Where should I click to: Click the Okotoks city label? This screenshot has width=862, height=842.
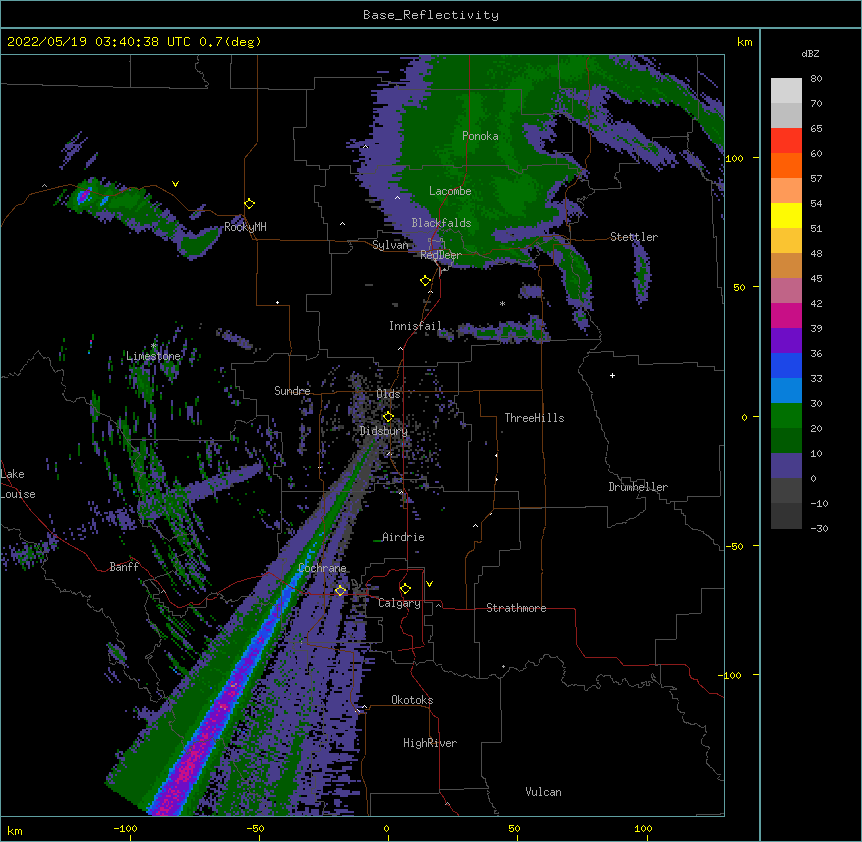coord(412,700)
